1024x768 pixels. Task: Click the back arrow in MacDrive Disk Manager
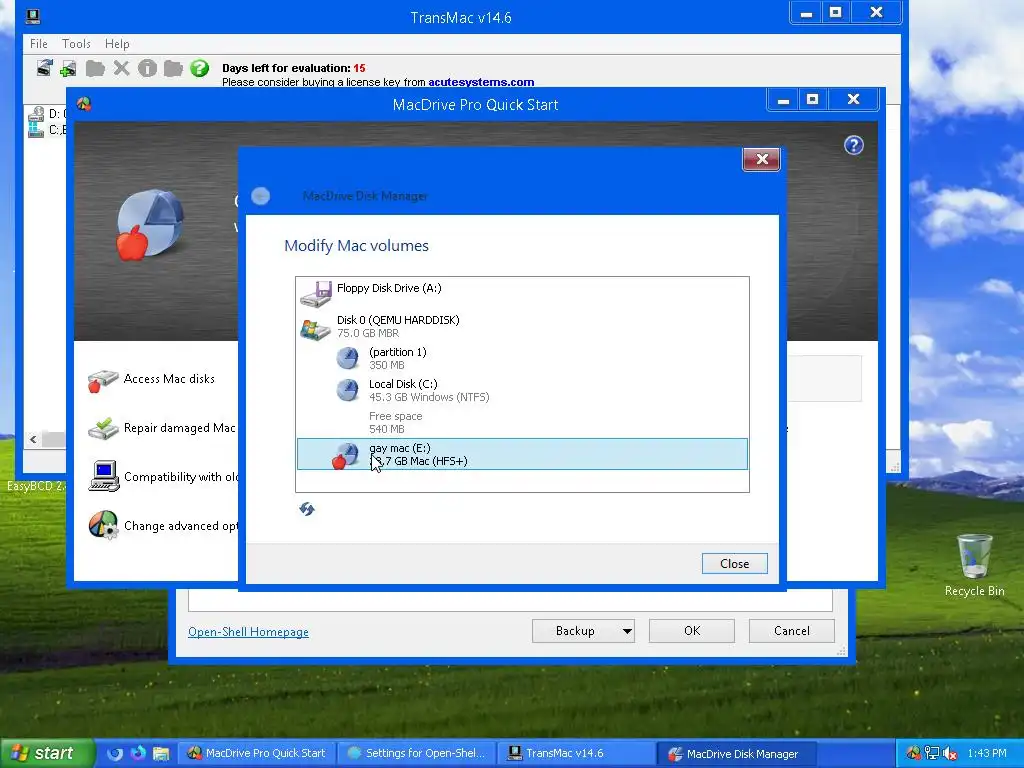click(x=261, y=196)
